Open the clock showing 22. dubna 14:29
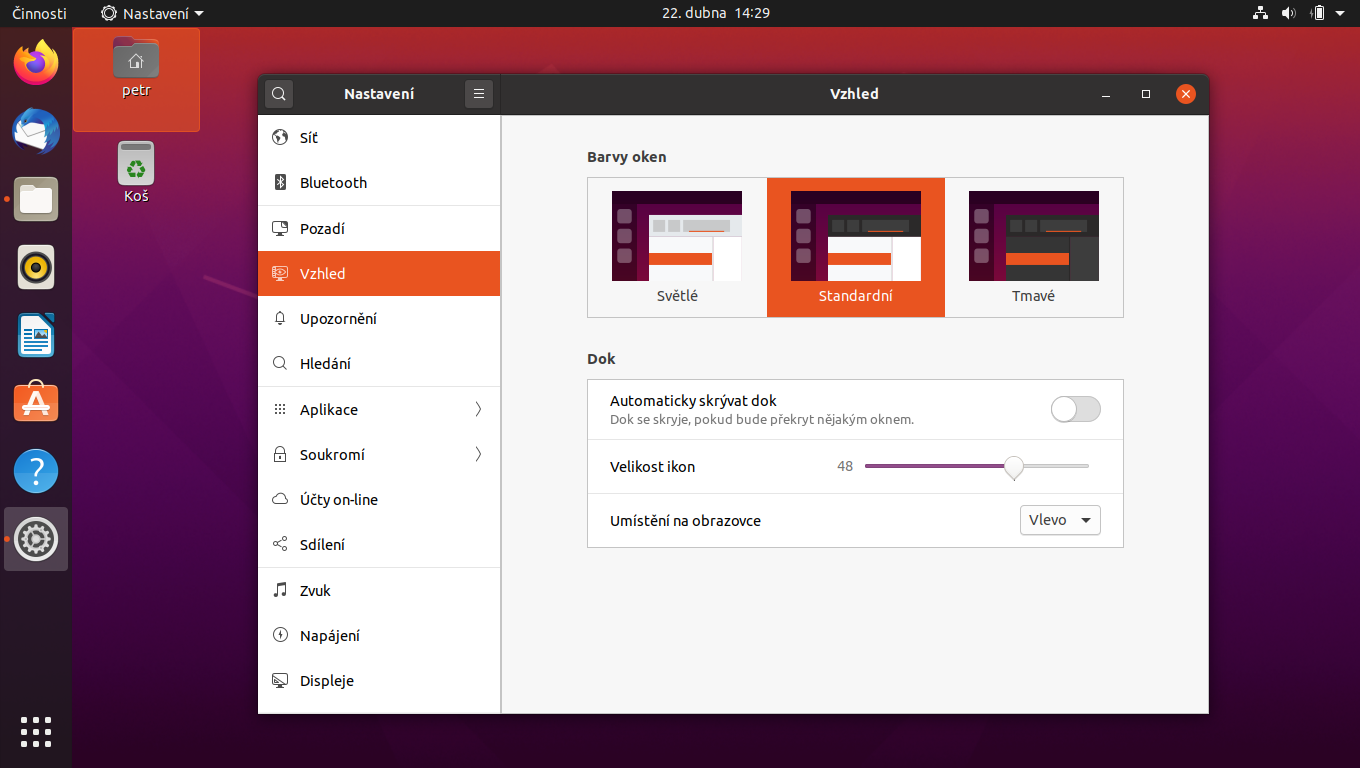Viewport: 1360px width, 768px height. tap(716, 14)
